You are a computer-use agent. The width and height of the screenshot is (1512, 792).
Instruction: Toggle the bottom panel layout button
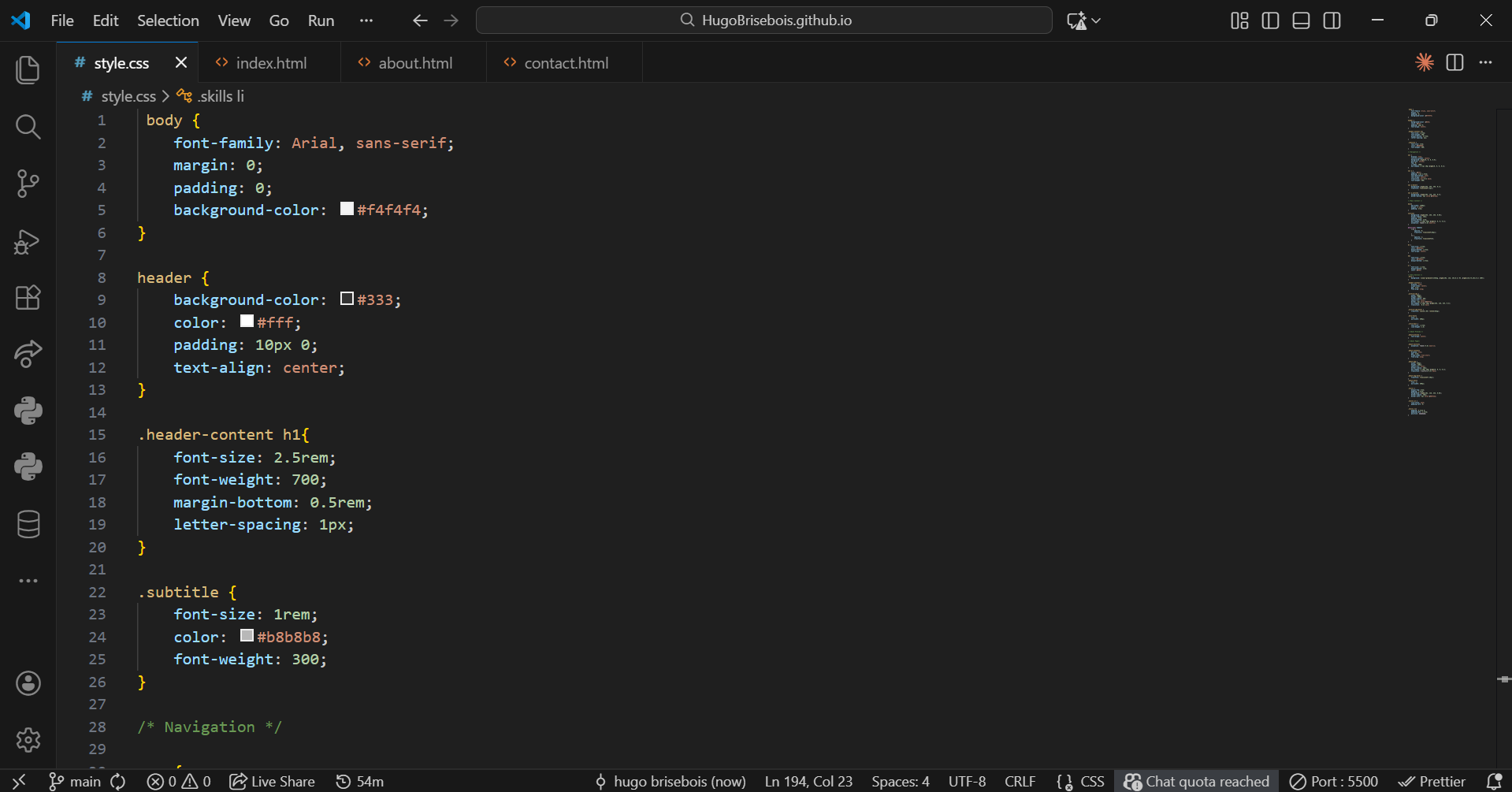tap(1301, 20)
